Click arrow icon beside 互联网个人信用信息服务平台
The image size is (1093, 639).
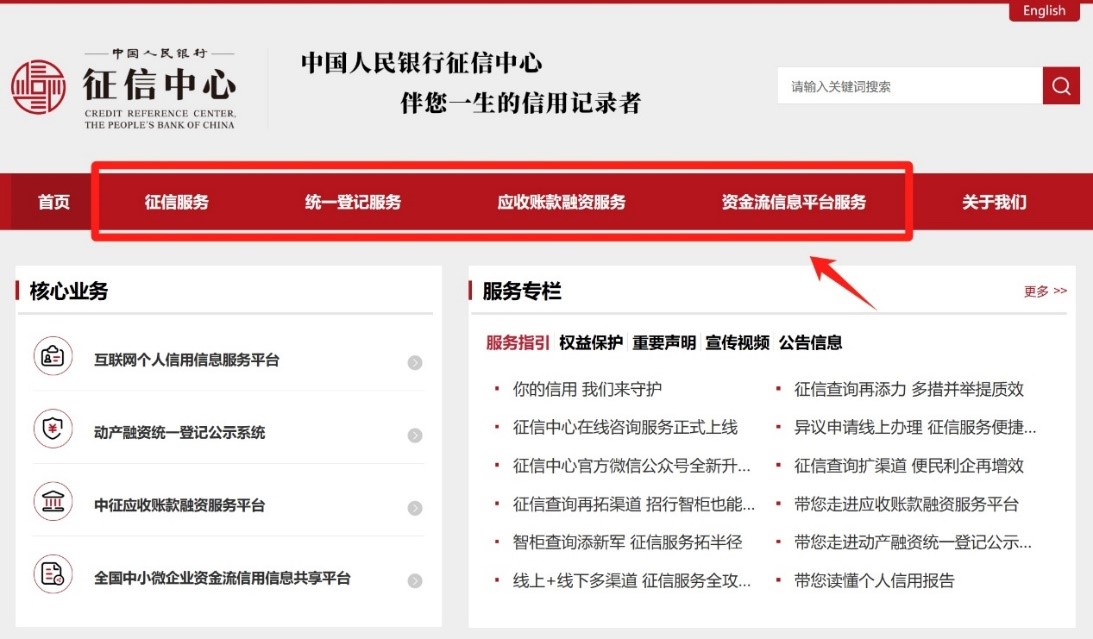coord(415,363)
